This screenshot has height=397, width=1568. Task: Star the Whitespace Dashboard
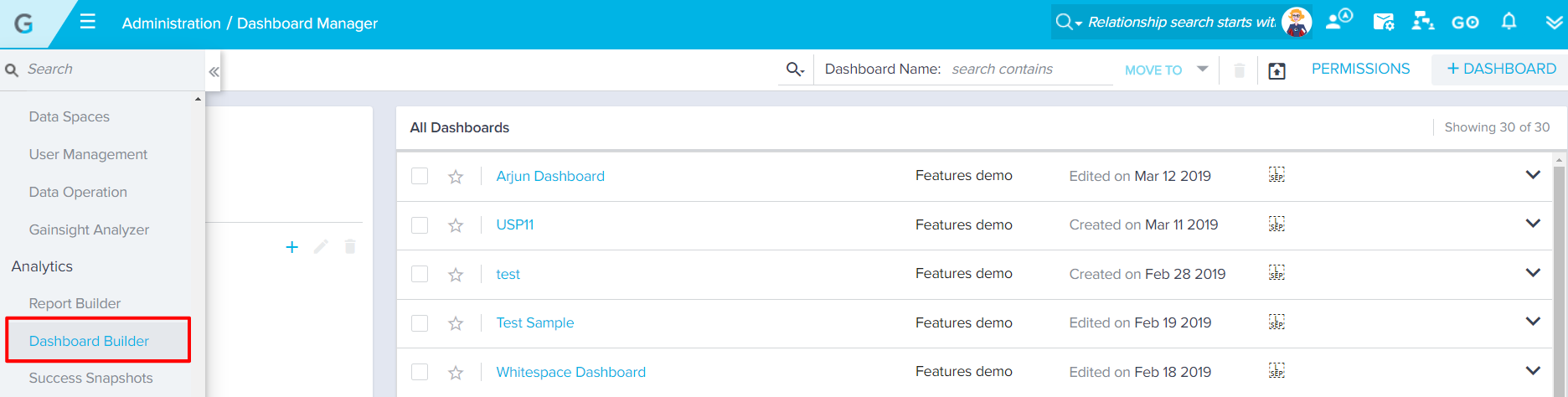click(x=456, y=373)
